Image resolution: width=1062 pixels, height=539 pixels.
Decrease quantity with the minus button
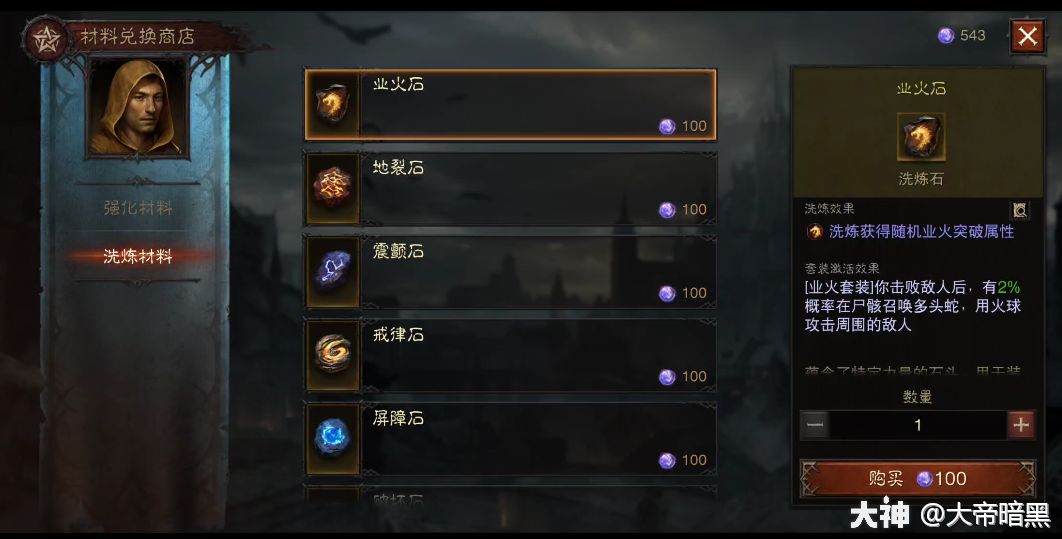tap(815, 425)
